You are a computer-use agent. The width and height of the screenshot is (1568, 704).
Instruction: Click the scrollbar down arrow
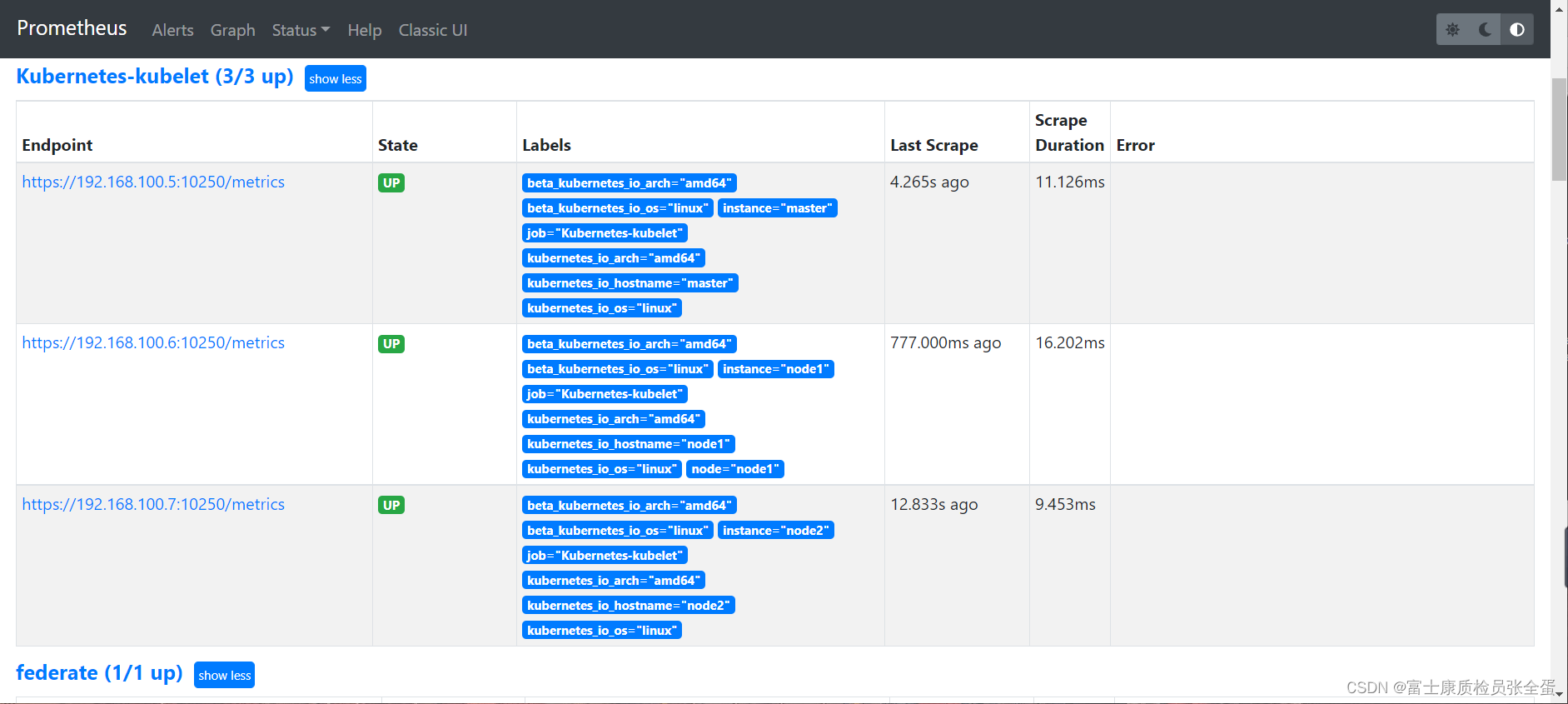click(x=1559, y=693)
